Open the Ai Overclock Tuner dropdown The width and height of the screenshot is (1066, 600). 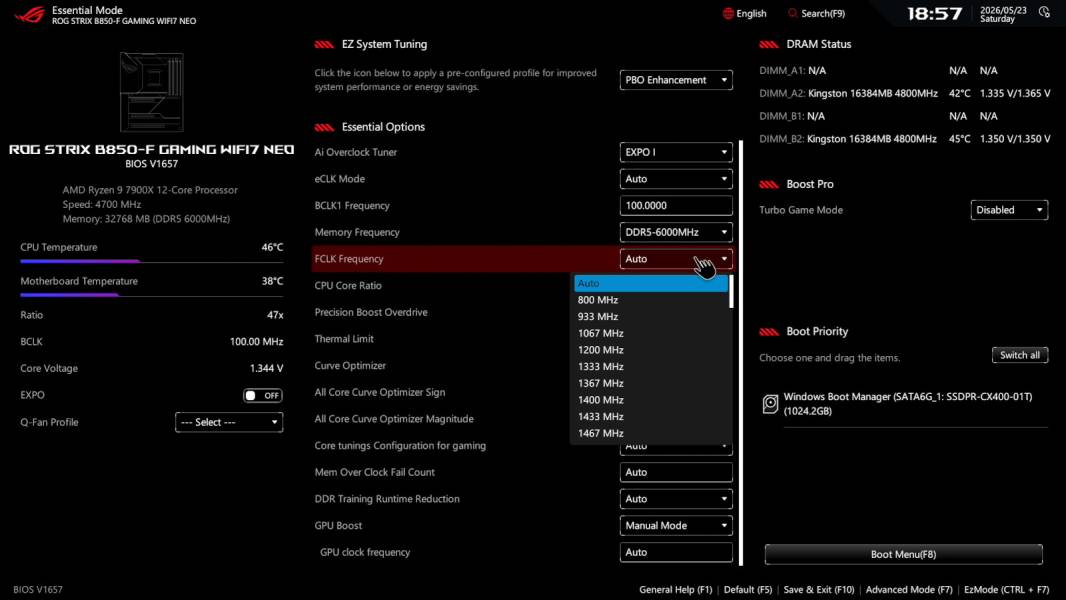click(x=676, y=152)
